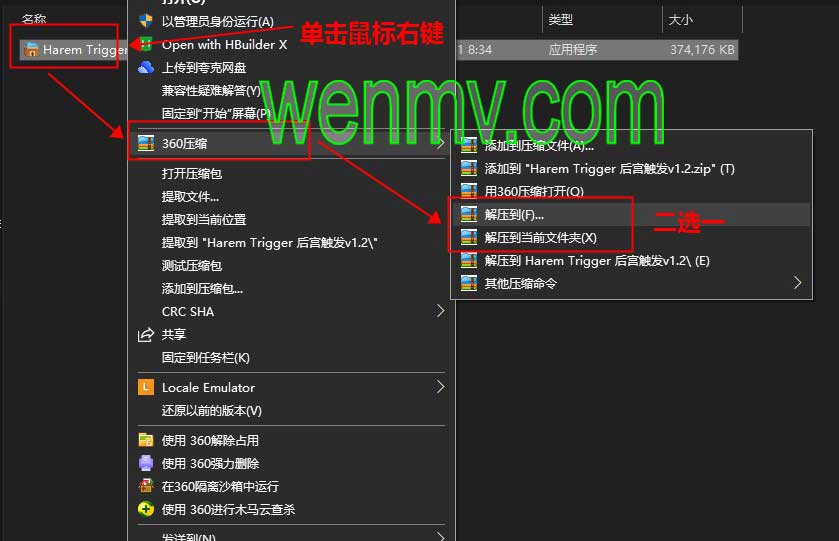The image size is (839, 541).
Task: Expand the CRC SHA submenu arrow
Action: (440, 311)
